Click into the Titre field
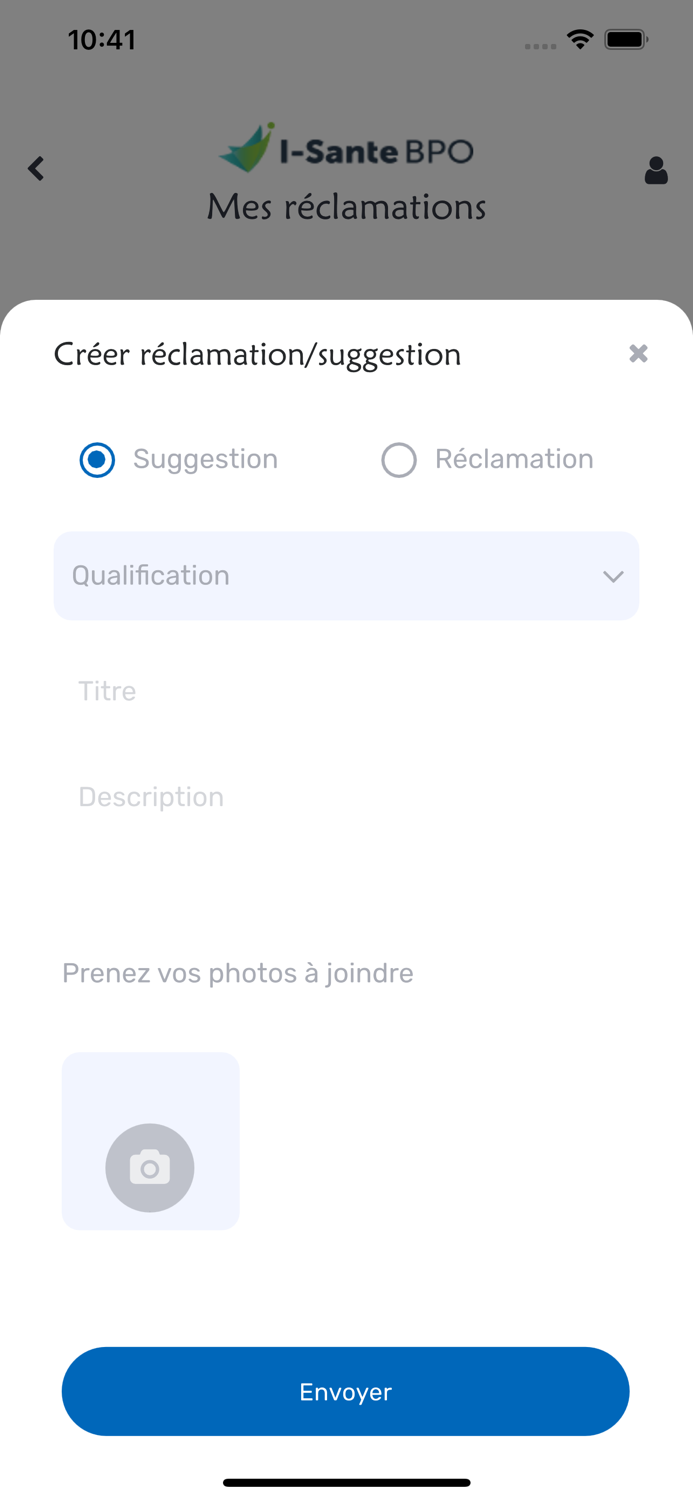 coord(346,691)
